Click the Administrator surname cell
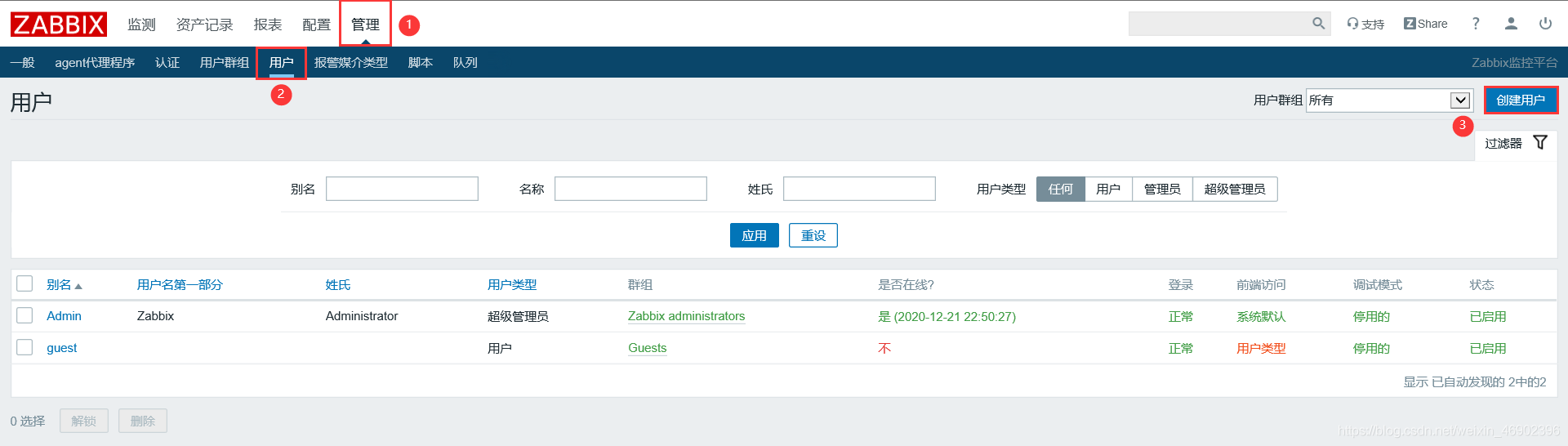The height and width of the screenshot is (446, 1568). (x=362, y=316)
